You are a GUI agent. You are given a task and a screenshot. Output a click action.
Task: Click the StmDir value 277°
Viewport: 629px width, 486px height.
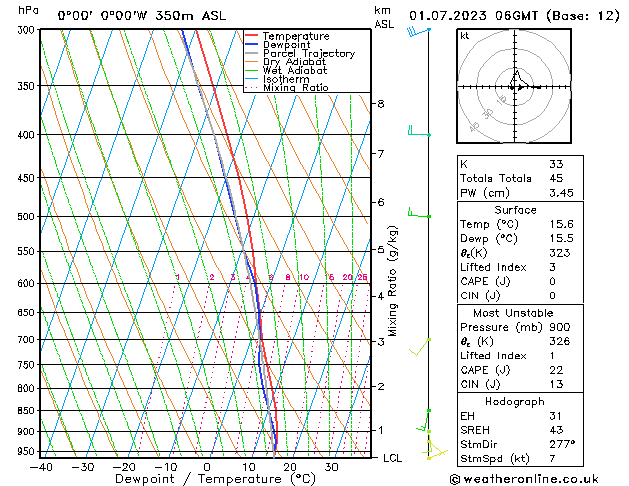557,444
